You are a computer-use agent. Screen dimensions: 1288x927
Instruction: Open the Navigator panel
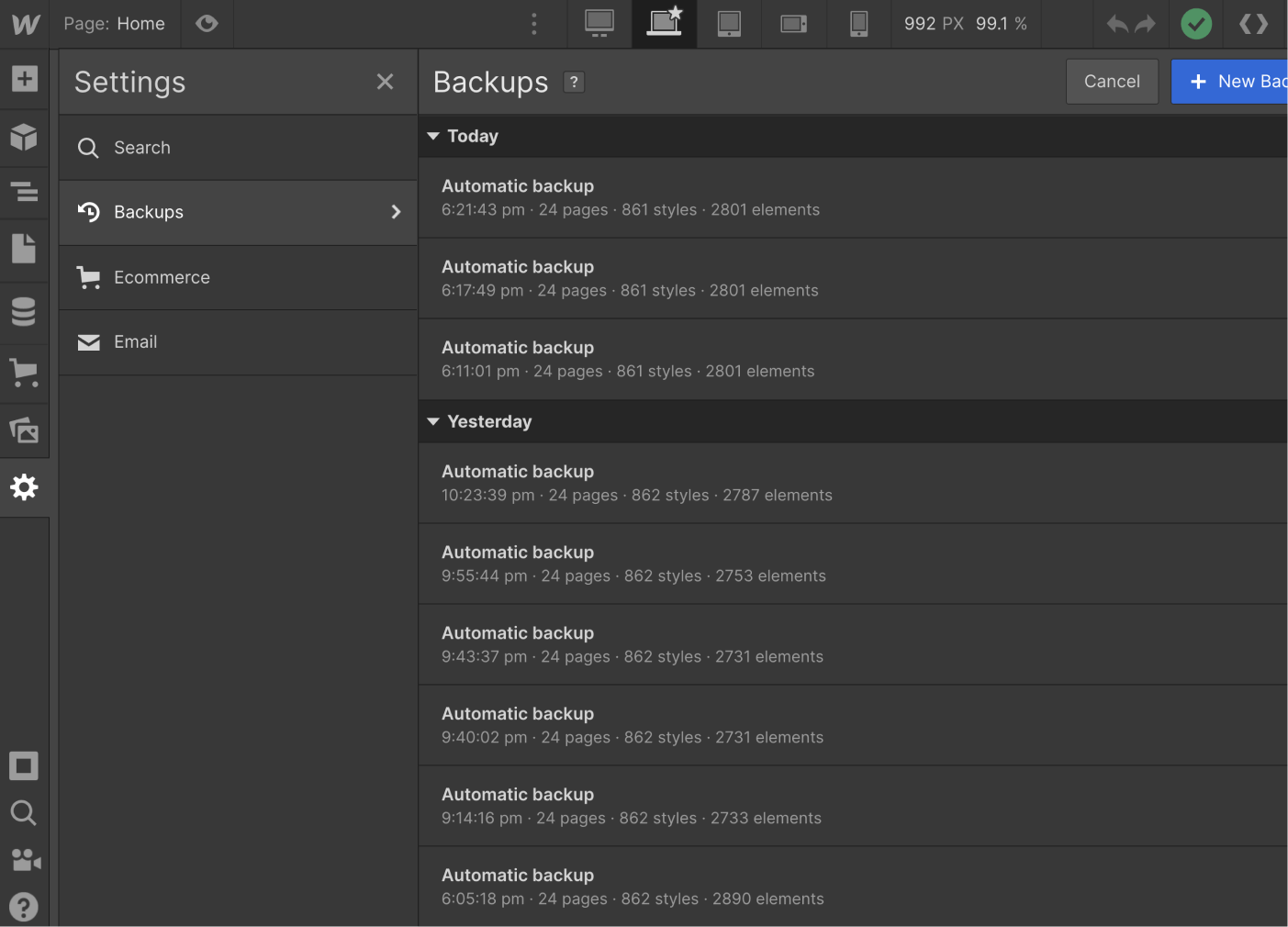24,193
